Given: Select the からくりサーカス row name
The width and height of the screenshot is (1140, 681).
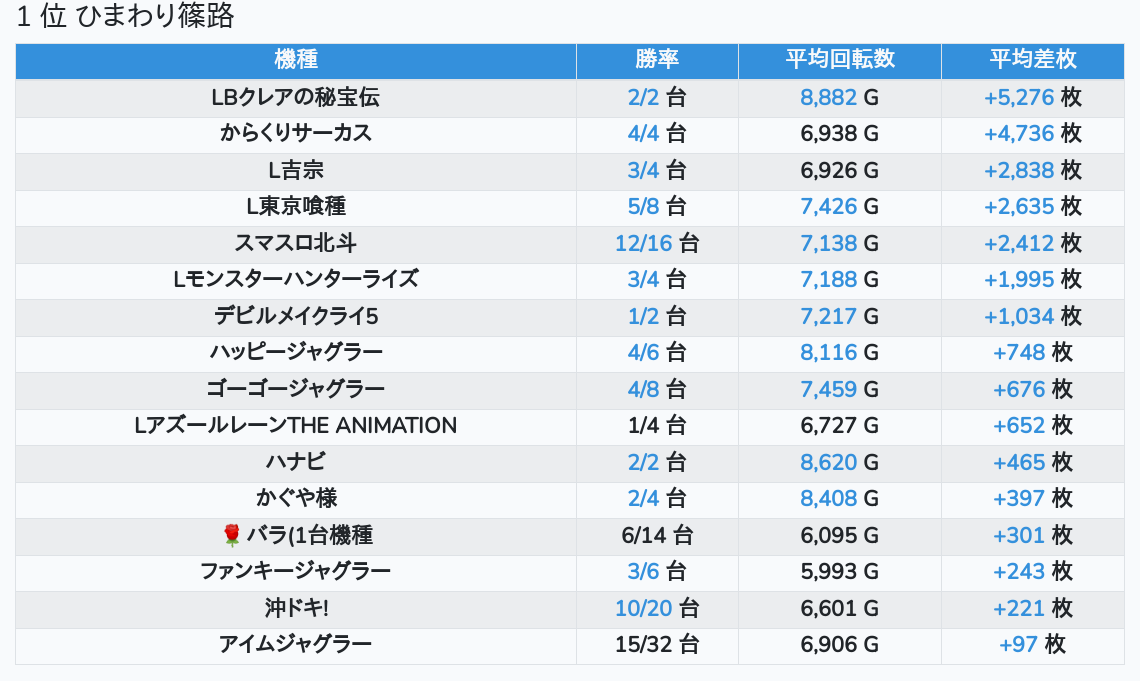Looking at the screenshot, I should click(x=295, y=133).
